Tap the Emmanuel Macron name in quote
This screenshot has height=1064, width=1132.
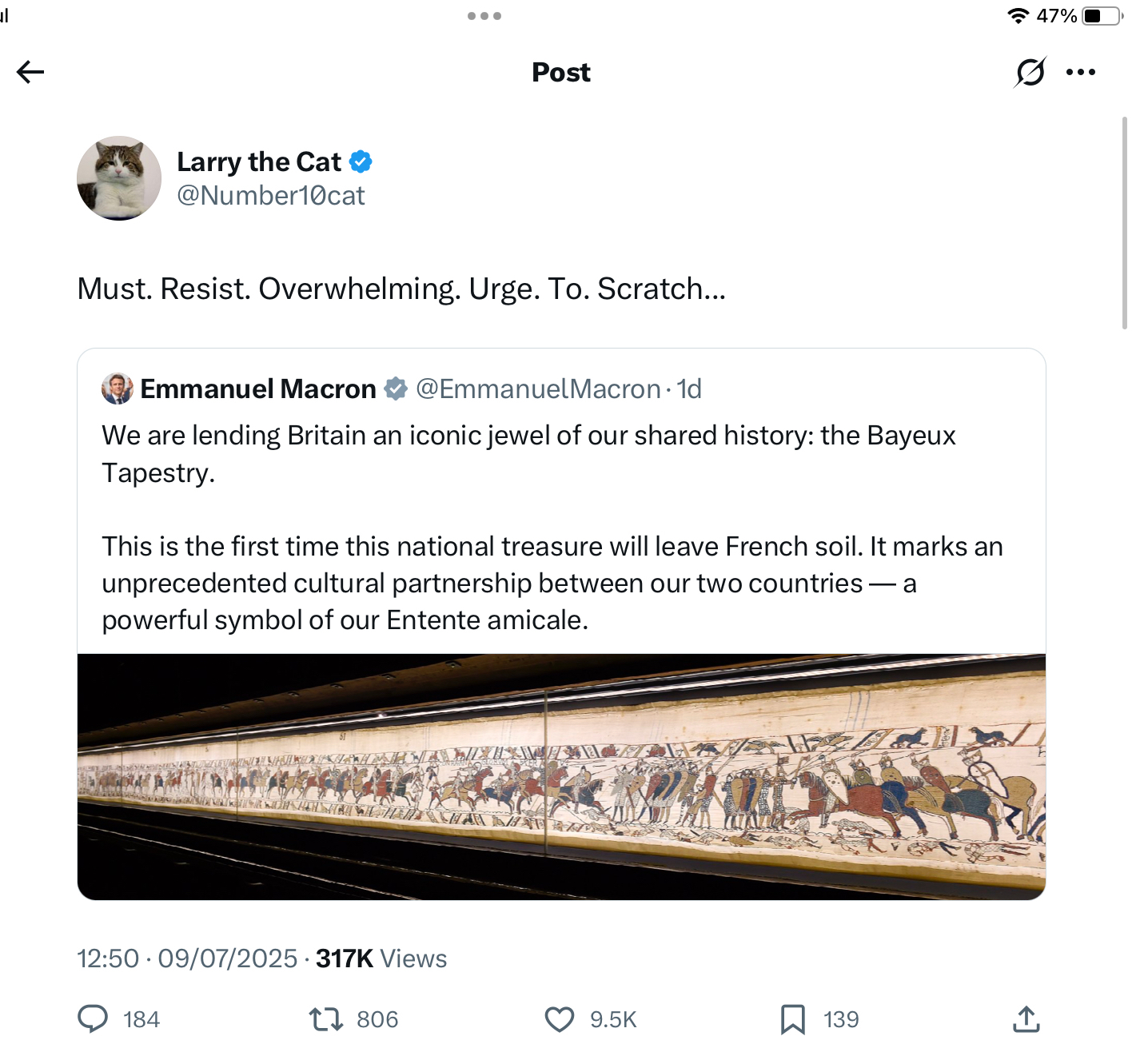click(258, 389)
